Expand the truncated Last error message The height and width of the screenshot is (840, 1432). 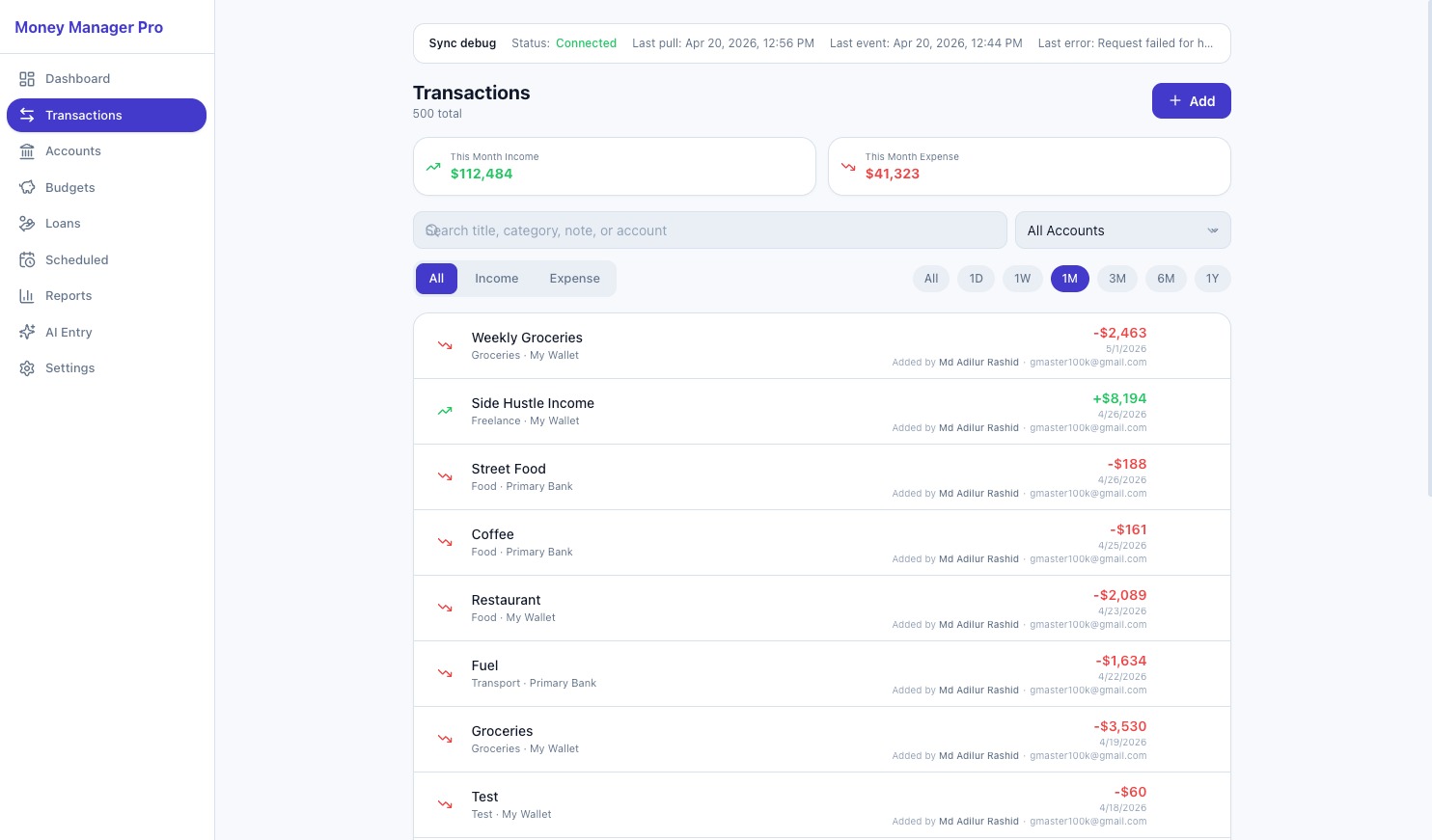coord(1126,42)
